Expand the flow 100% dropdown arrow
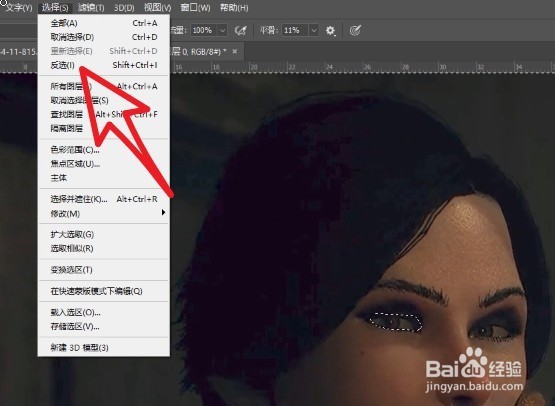555x406 pixels. click(x=222, y=30)
